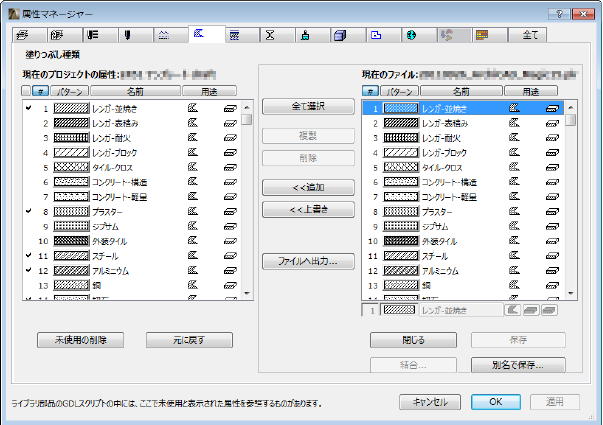Switch to the Pen Sets tab

coord(100,35)
